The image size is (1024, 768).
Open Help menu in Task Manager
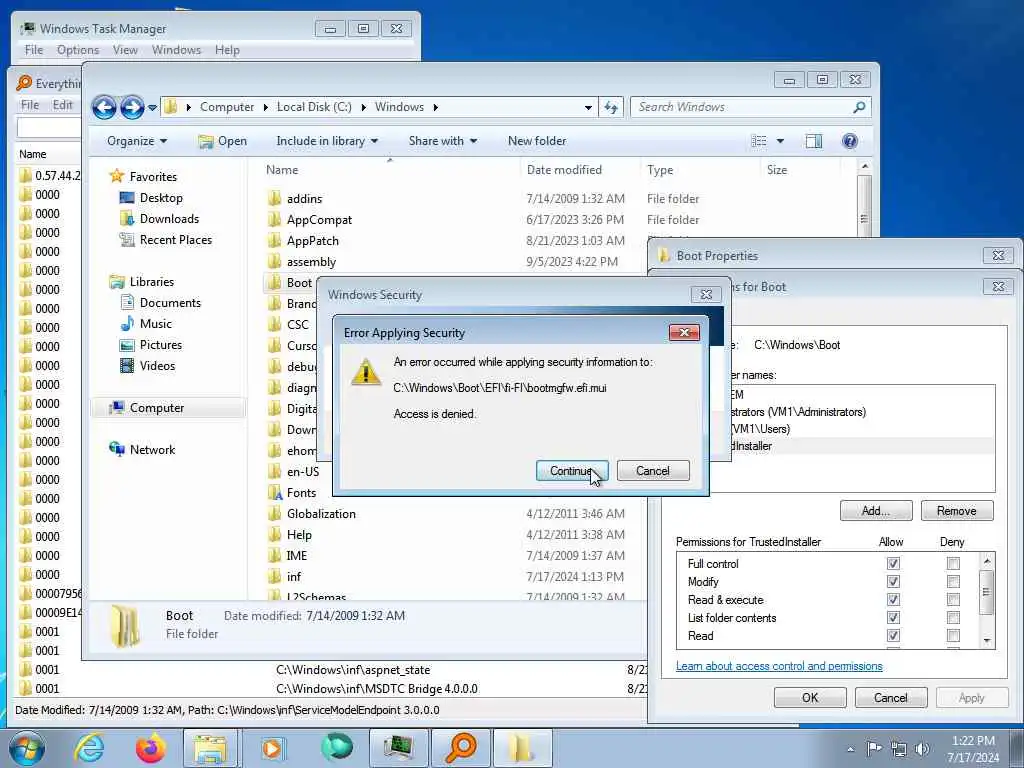[227, 50]
